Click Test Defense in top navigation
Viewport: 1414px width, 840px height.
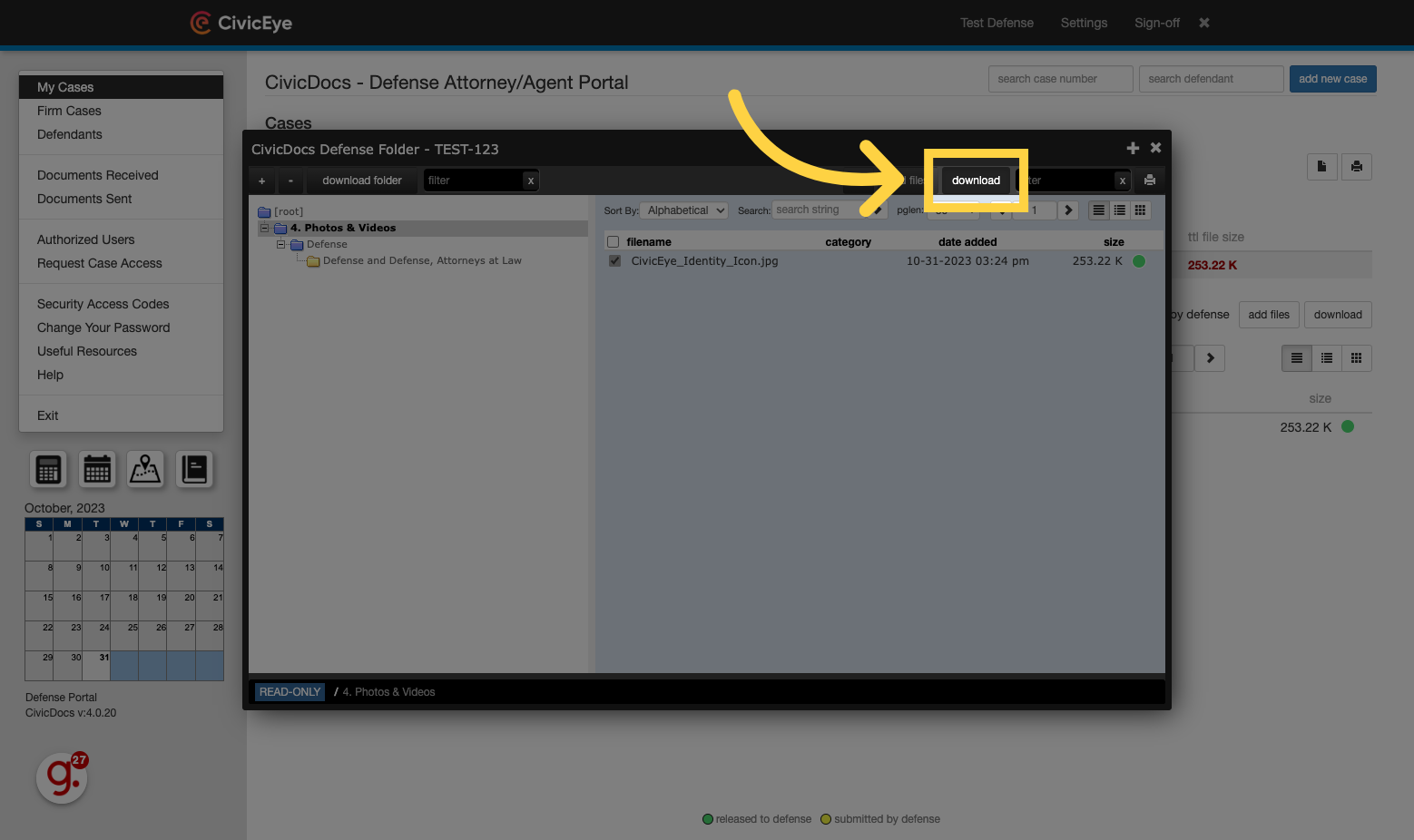997,23
